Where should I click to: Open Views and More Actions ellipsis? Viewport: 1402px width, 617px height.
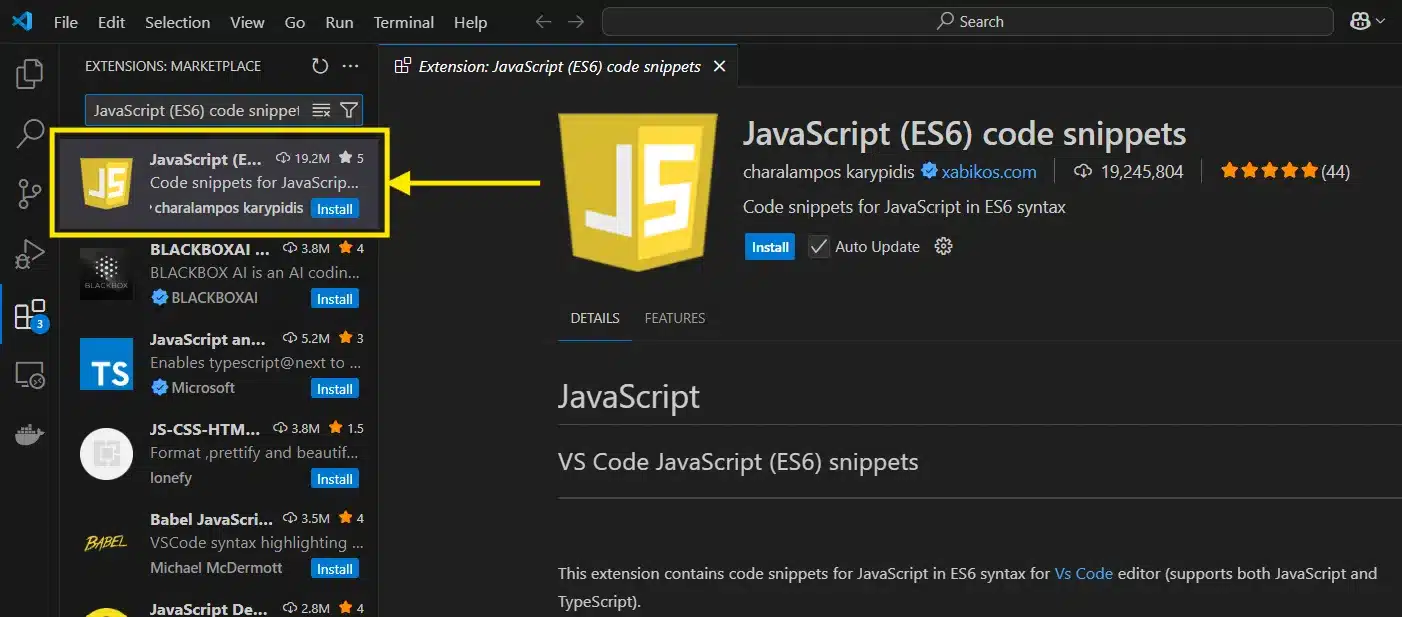click(350, 66)
